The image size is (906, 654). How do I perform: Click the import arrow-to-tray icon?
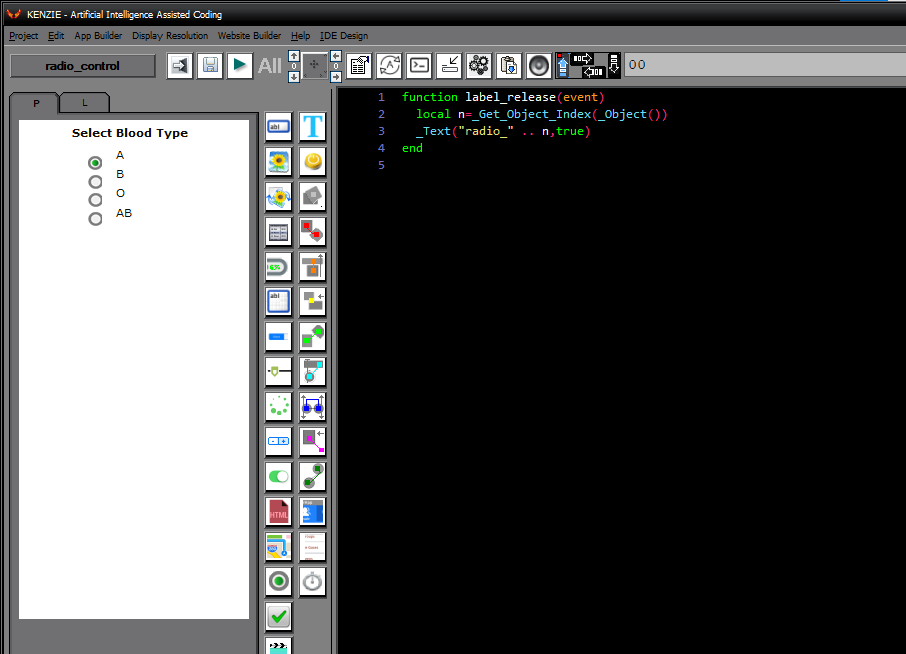[x=450, y=65]
